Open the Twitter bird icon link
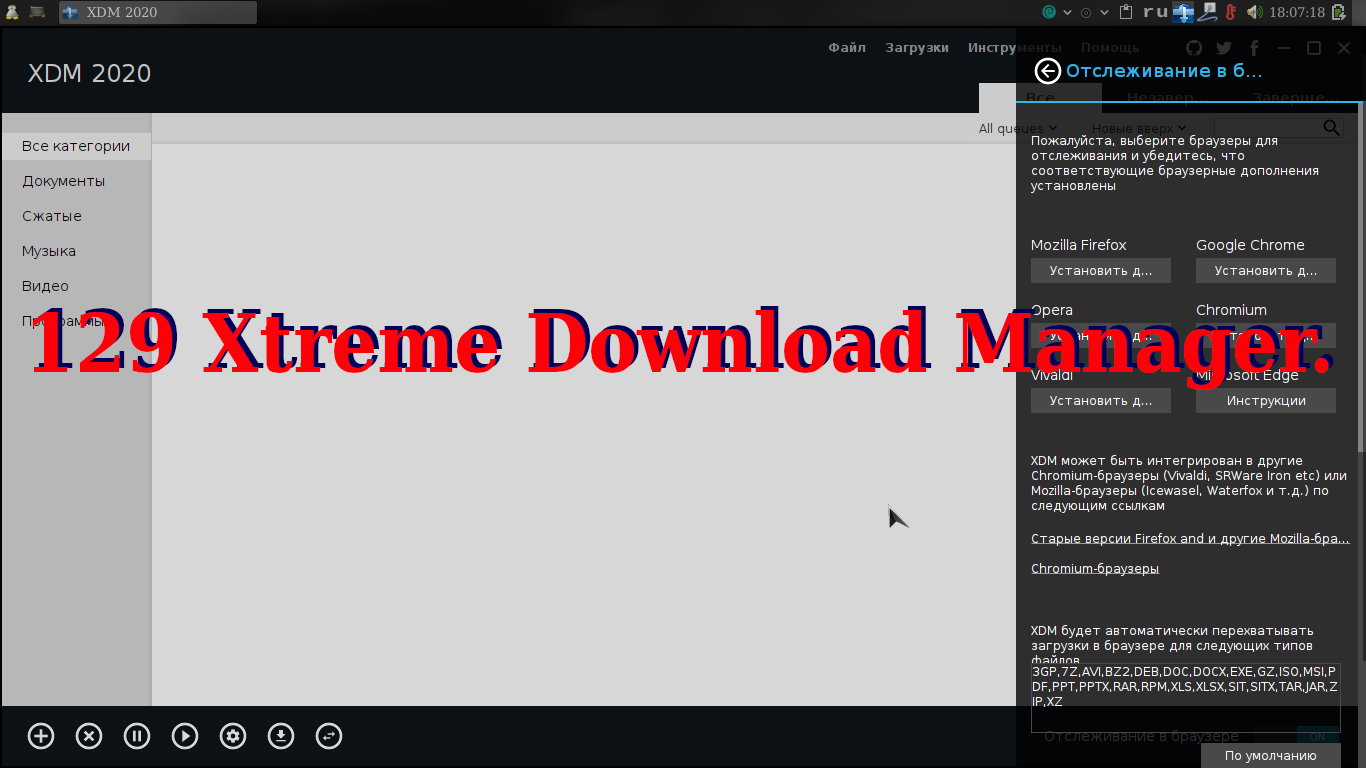 point(1224,48)
